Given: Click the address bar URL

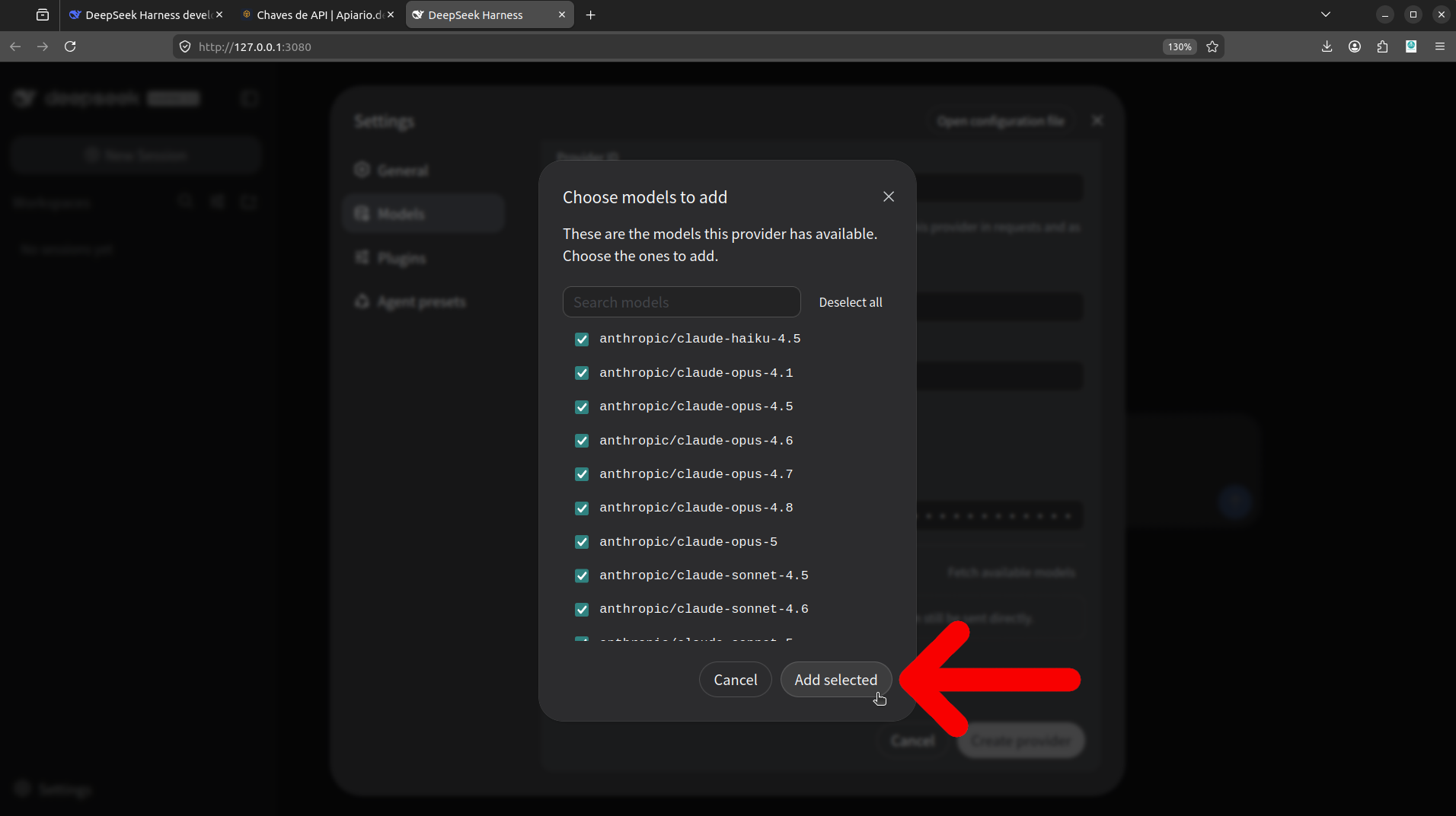Looking at the screenshot, I should 254,46.
